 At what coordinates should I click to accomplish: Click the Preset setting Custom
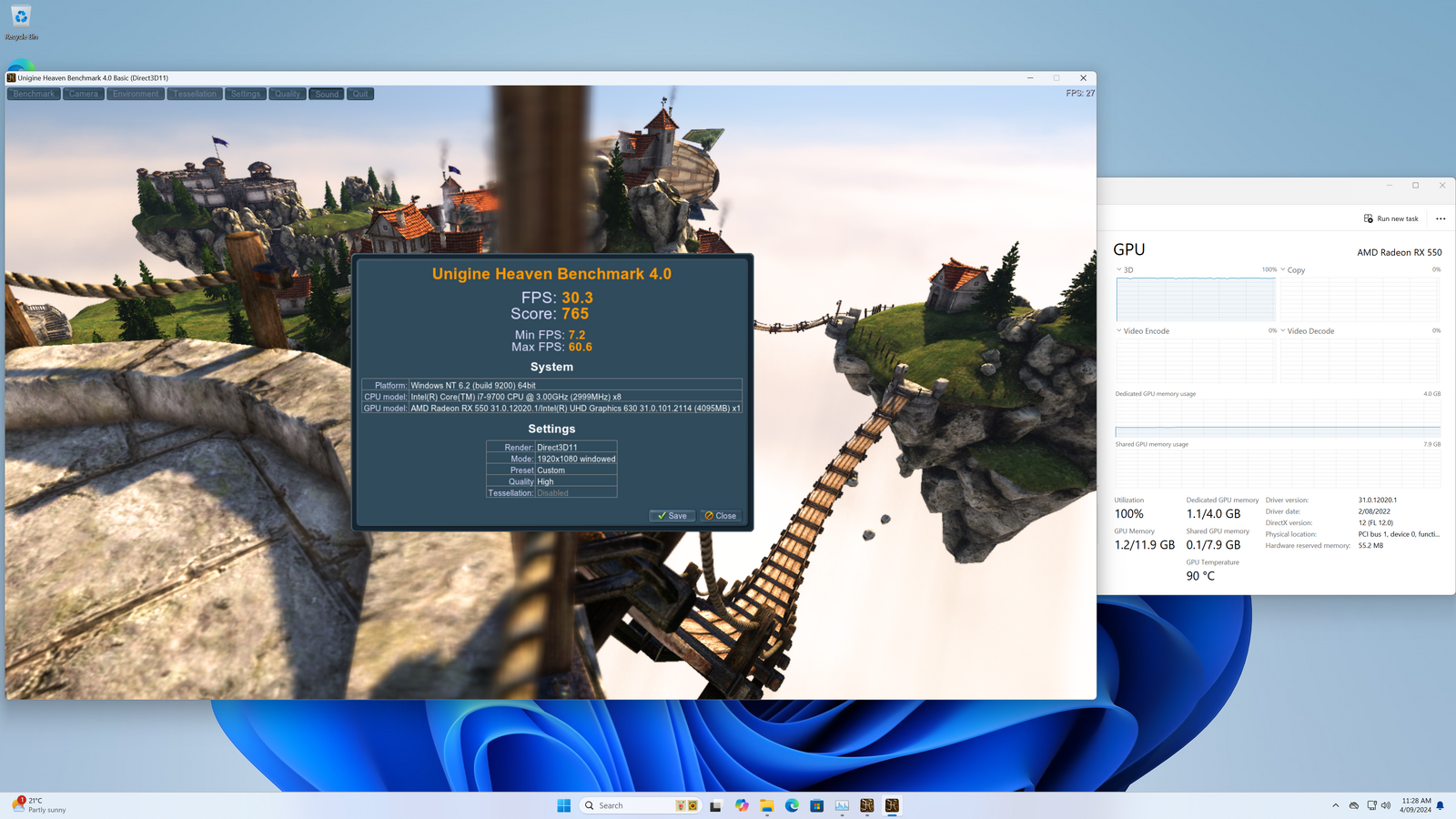[x=551, y=470]
